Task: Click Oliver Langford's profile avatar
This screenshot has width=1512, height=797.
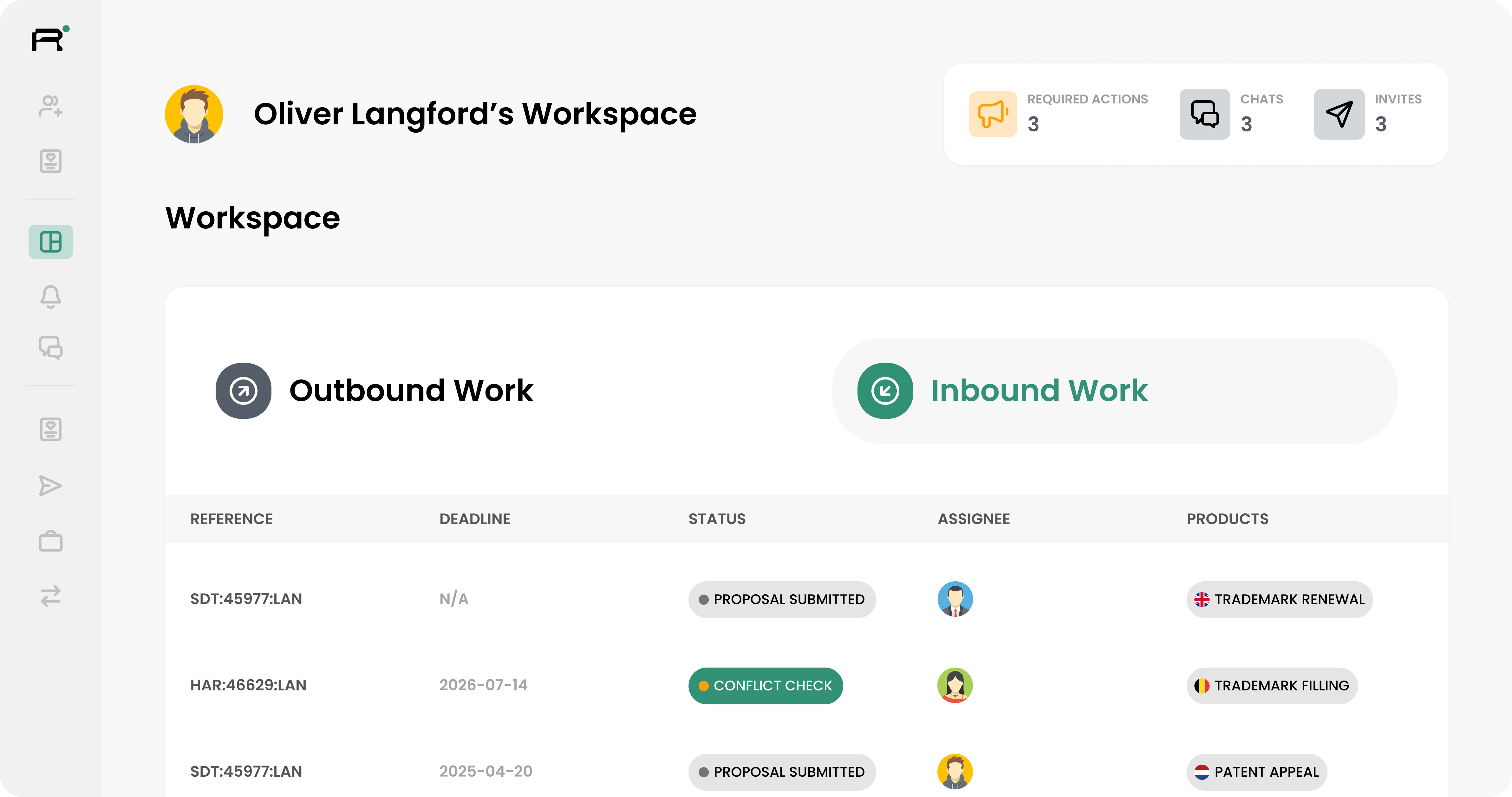Action: click(x=194, y=114)
